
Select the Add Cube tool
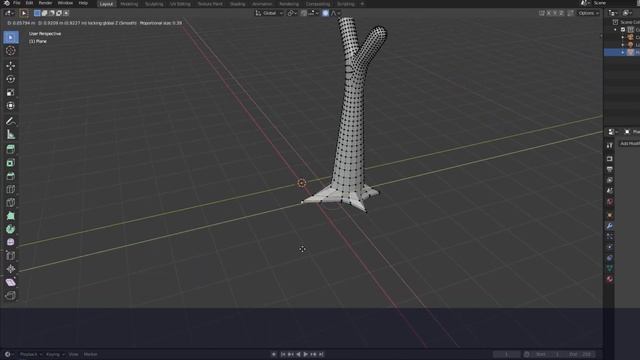point(11,149)
